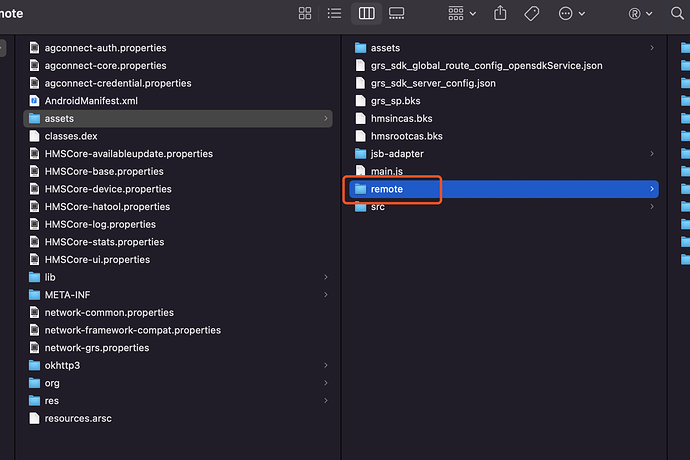Switch to gallery view

point(396,14)
